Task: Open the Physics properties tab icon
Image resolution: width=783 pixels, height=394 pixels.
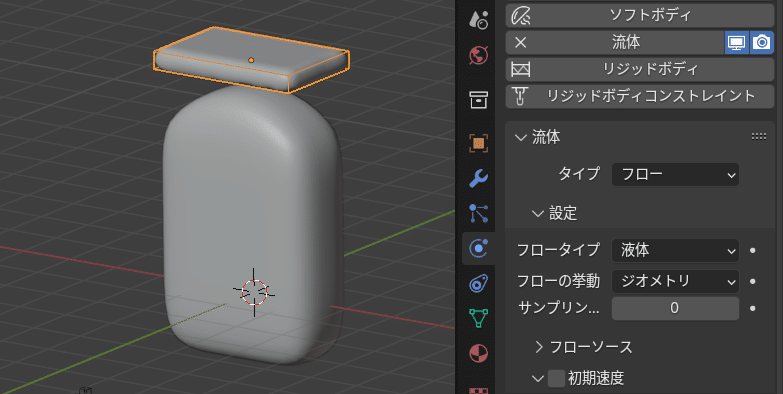Action: point(478,248)
